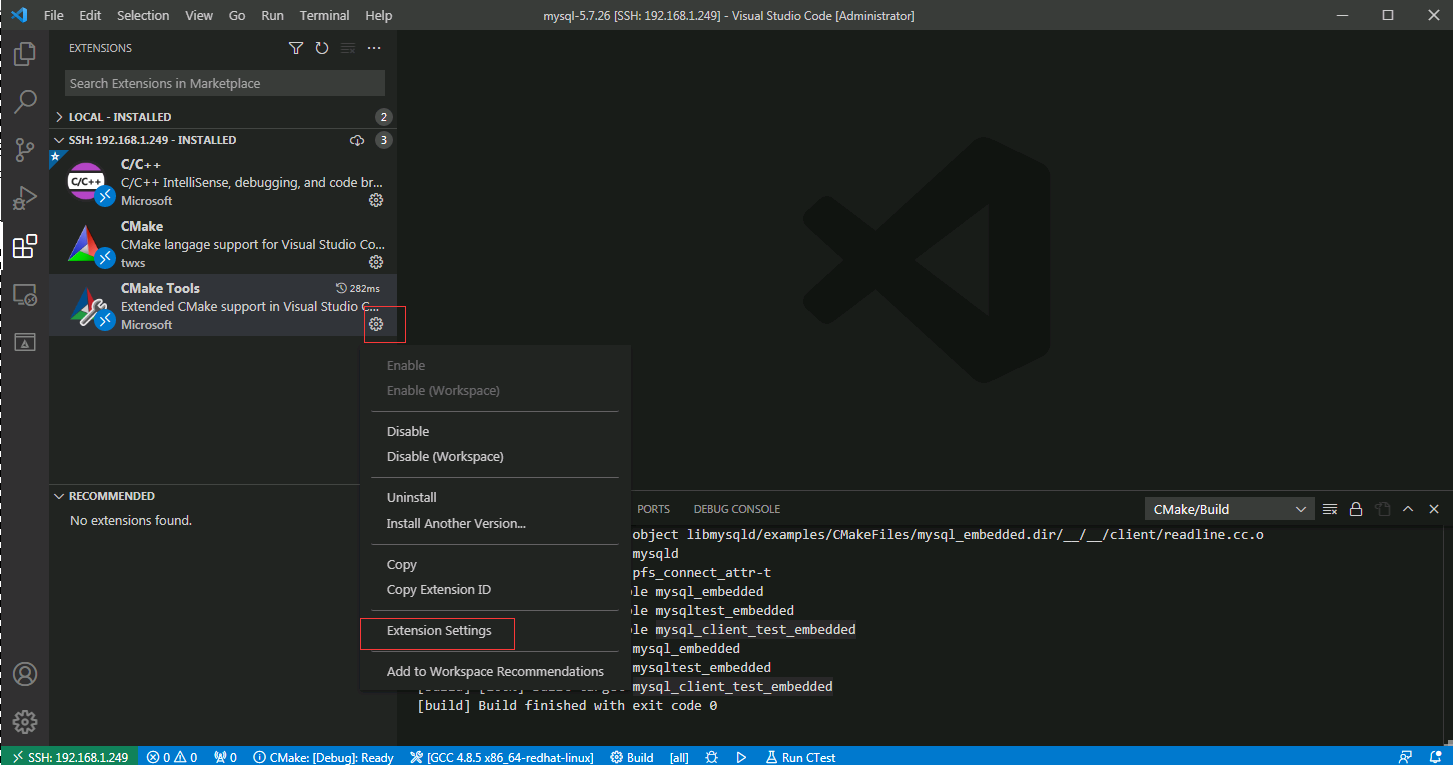Click the CMake: [Debug]: Ready status item
Image resolution: width=1453 pixels, height=765 pixels.
(323, 757)
